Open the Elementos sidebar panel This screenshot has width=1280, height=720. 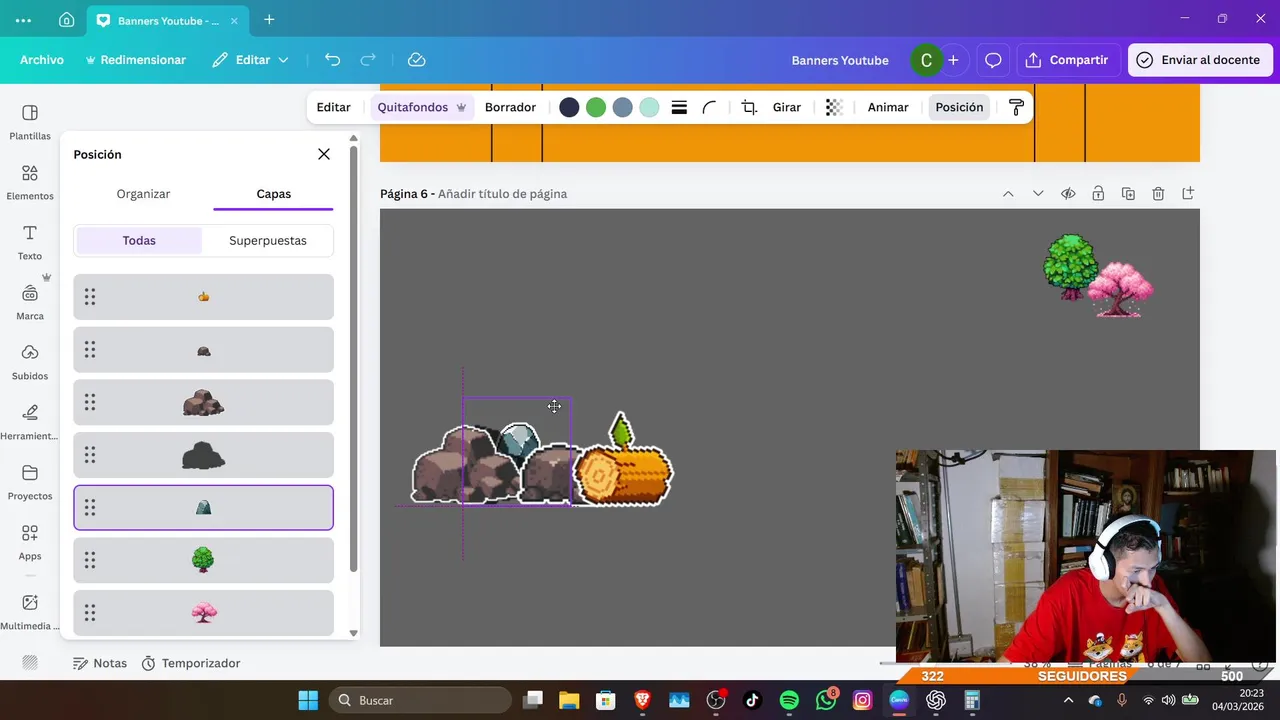(30, 182)
